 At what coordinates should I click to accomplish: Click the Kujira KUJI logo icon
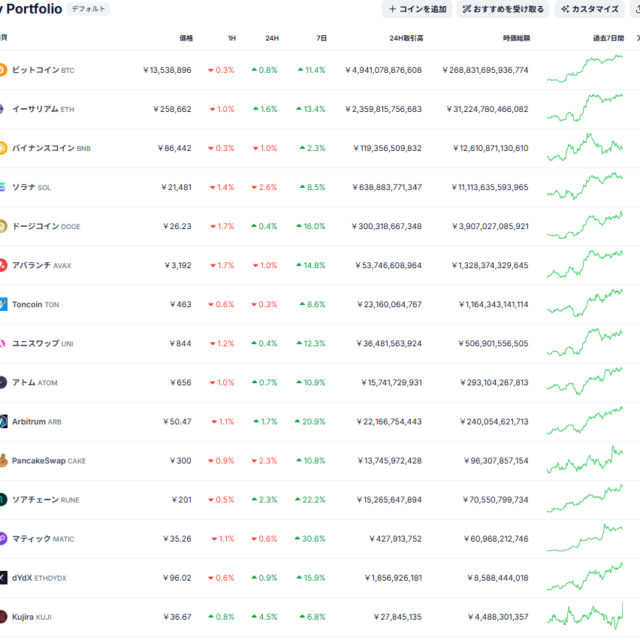[3, 617]
